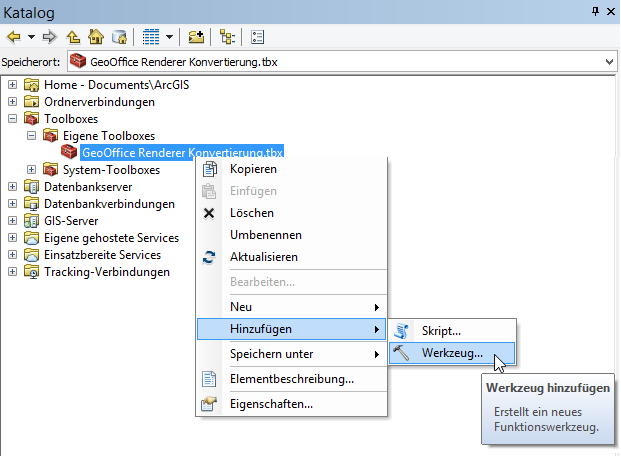Collapse the Toolboxes tree node
The height and width of the screenshot is (456, 621).
pos(13,119)
